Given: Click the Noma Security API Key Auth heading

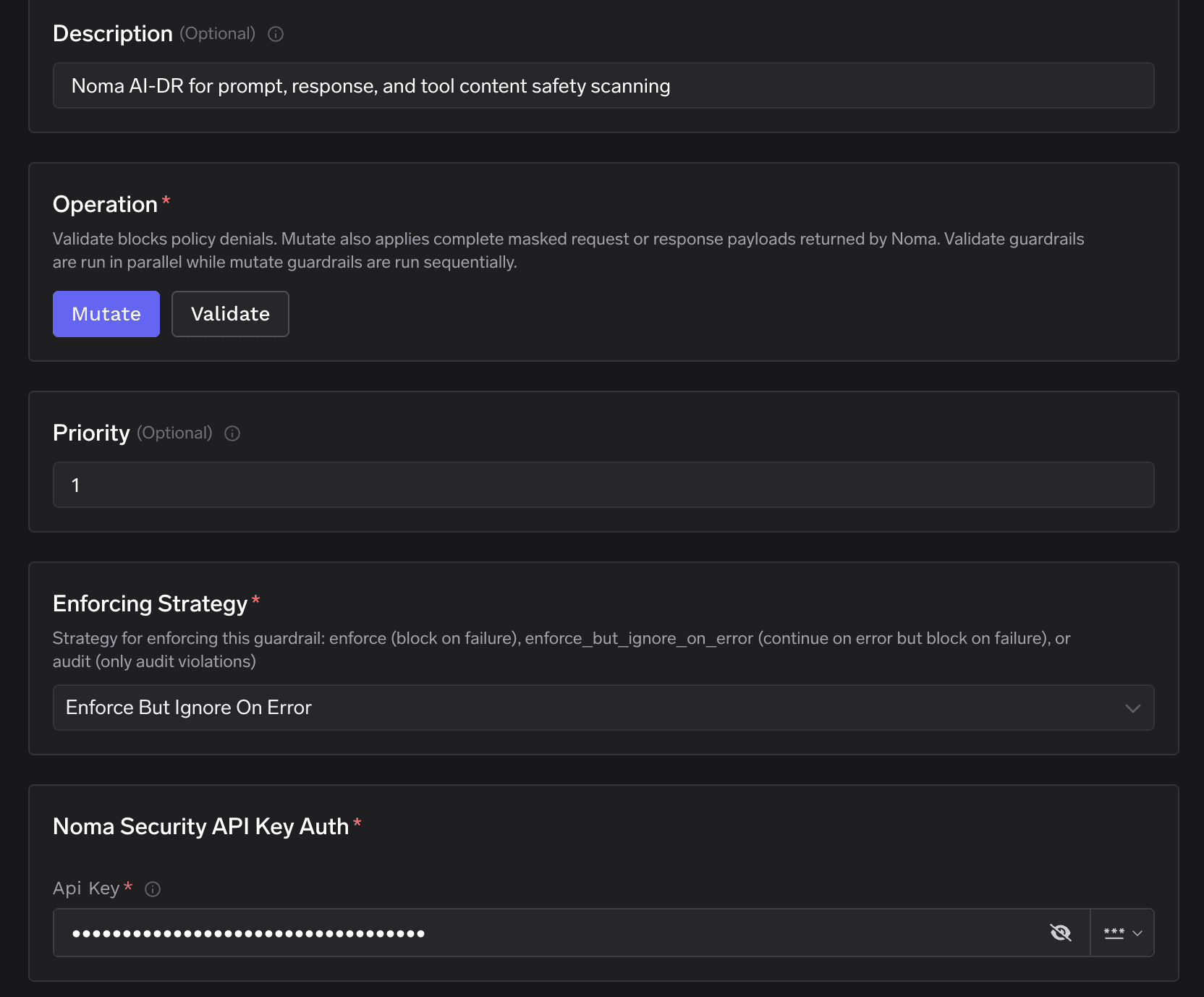Looking at the screenshot, I should pyautogui.click(x=200, y=827).
